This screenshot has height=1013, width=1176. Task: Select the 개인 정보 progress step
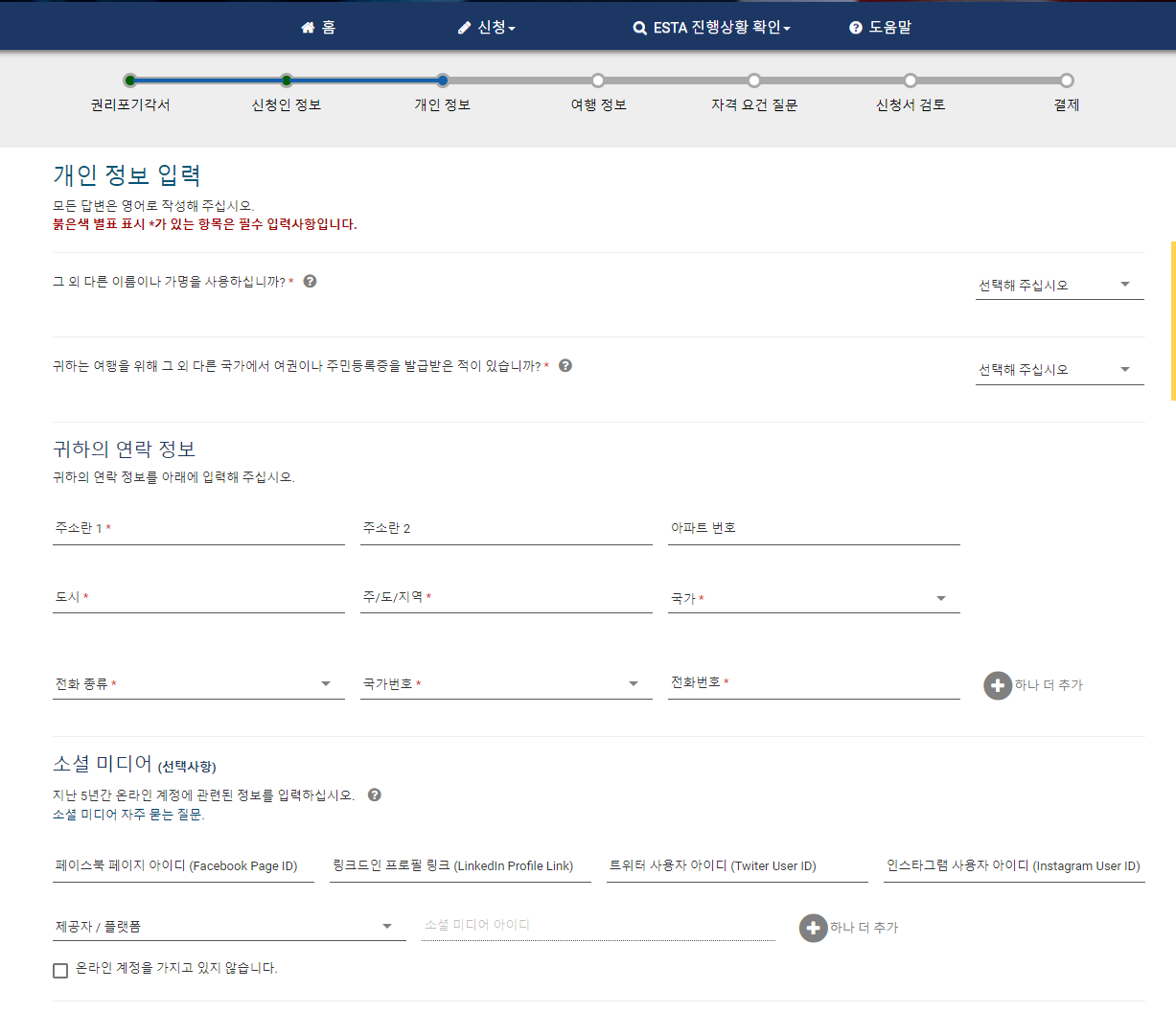click(x=442, y=94)
